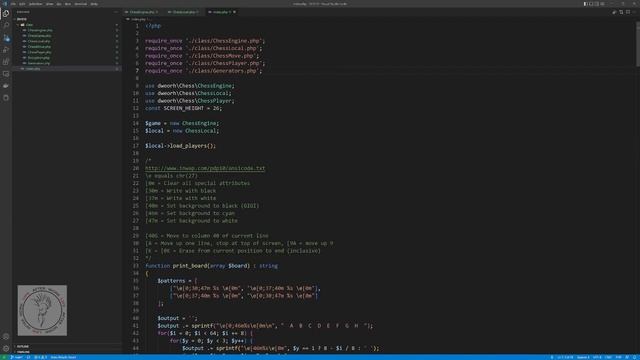Expand the Timeline section
This screenshot has height=360, width=640.
tap(23, 351)
